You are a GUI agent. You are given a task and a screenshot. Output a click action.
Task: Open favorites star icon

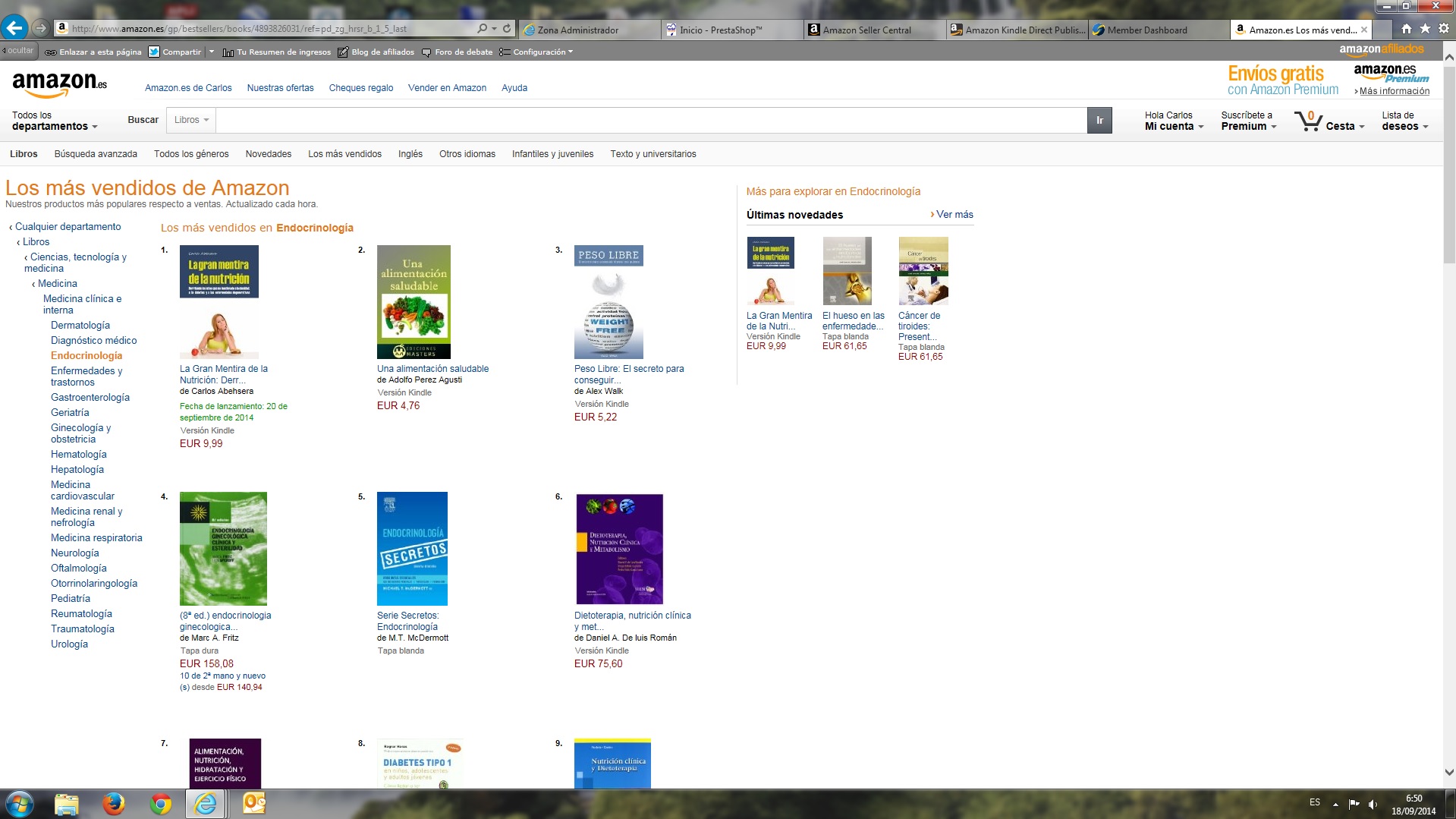point(1425,29)
